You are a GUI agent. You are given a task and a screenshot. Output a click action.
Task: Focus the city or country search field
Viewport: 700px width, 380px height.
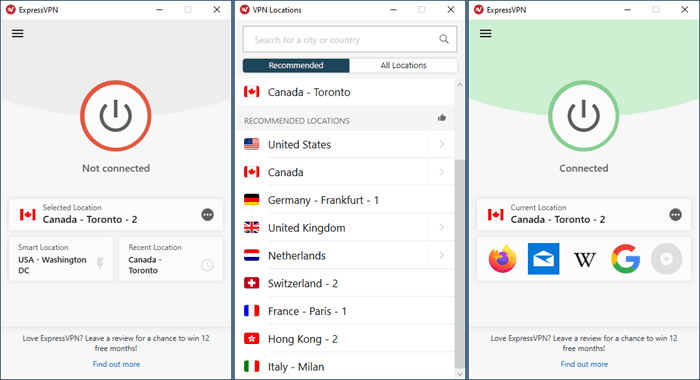coord(350,40)
